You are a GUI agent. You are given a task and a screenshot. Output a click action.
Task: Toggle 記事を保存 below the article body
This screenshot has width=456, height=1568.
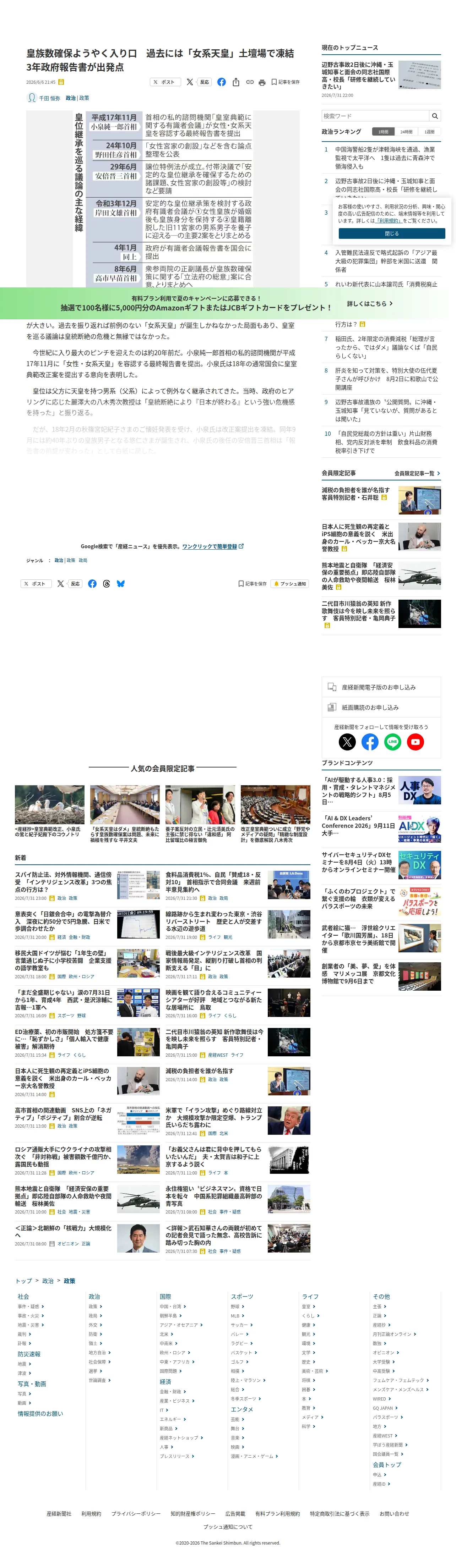click(253, 584)
